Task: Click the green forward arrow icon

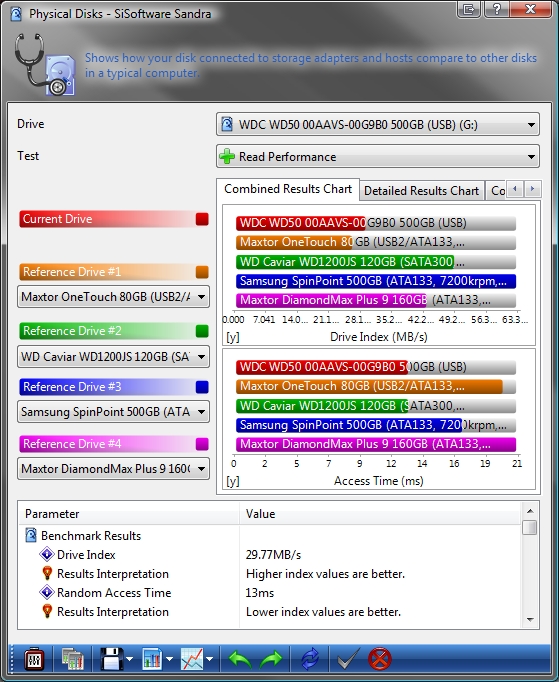Action: (x=271, y=659)
